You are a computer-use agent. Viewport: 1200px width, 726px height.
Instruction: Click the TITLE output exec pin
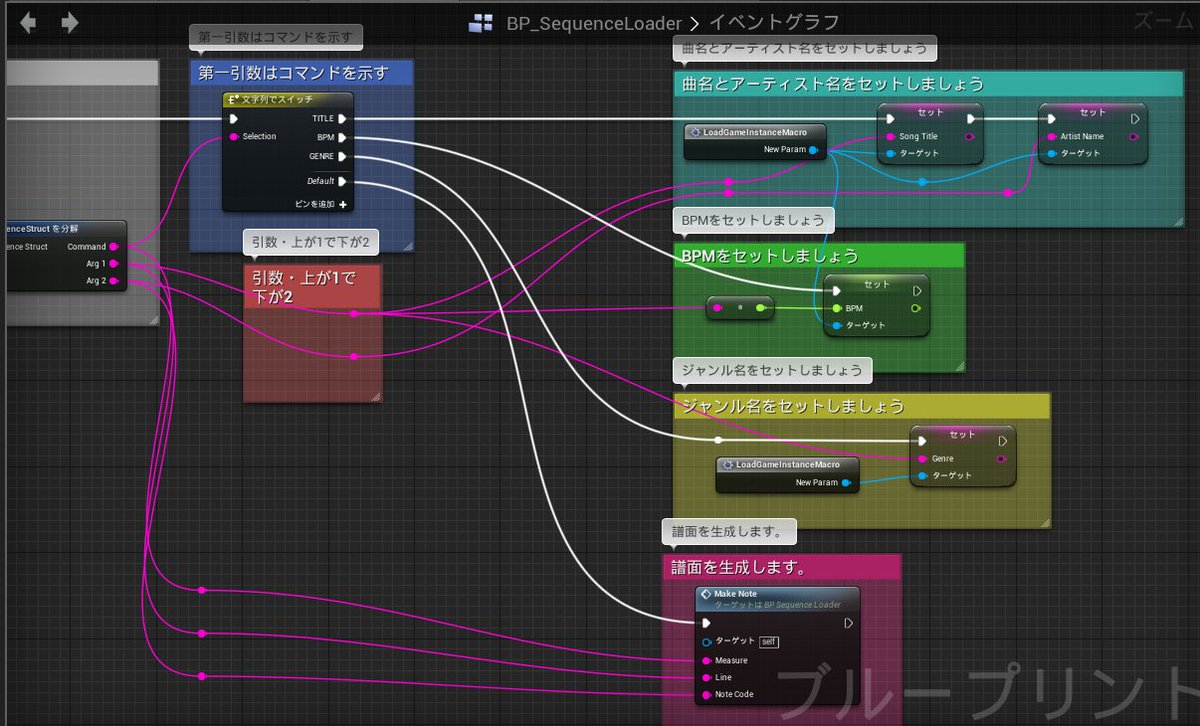[342, 118]
